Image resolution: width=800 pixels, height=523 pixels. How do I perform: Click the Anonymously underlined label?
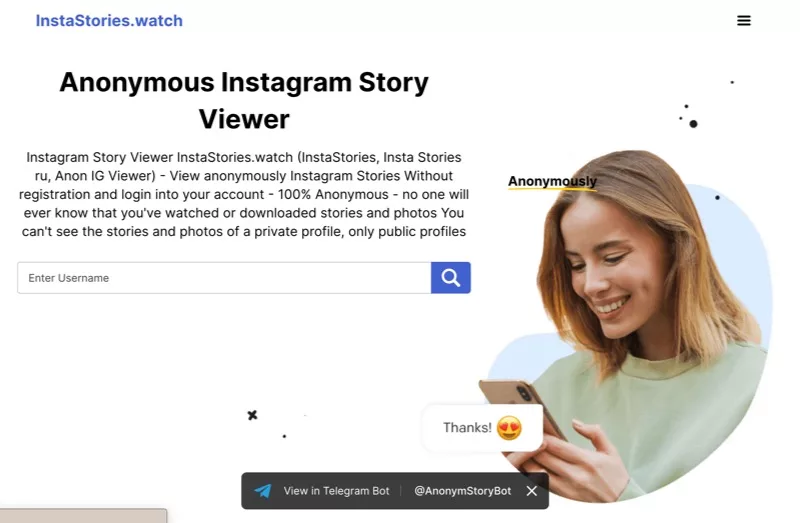(x=552, y=182)
